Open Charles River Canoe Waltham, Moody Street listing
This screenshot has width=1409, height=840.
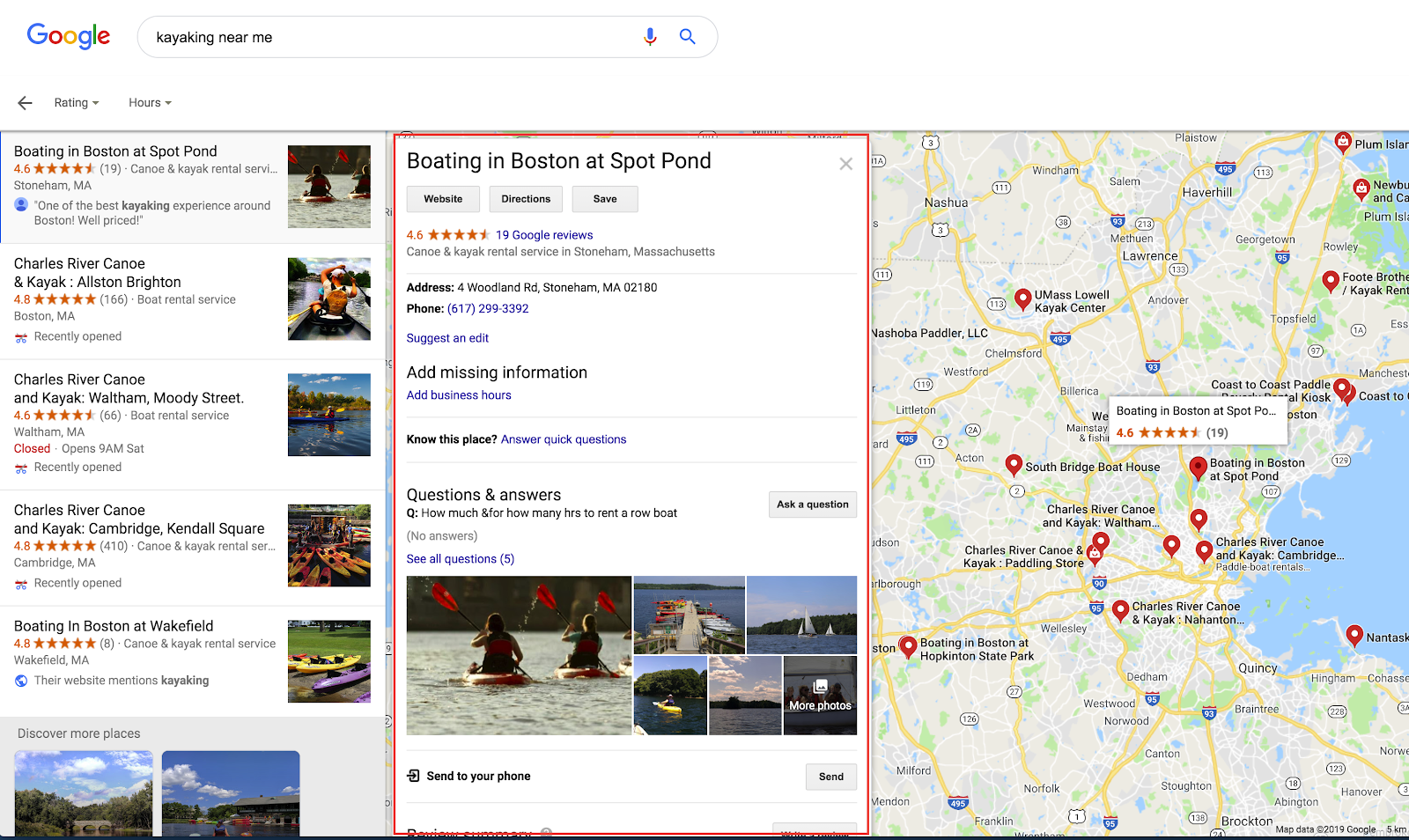click(193, 424)
